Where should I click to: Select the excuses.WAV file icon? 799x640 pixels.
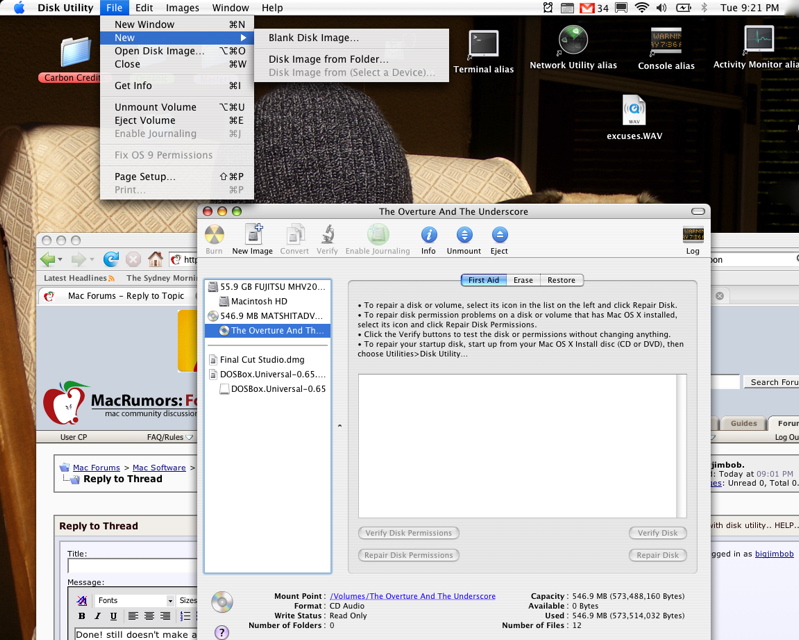(x=634, y=110)
